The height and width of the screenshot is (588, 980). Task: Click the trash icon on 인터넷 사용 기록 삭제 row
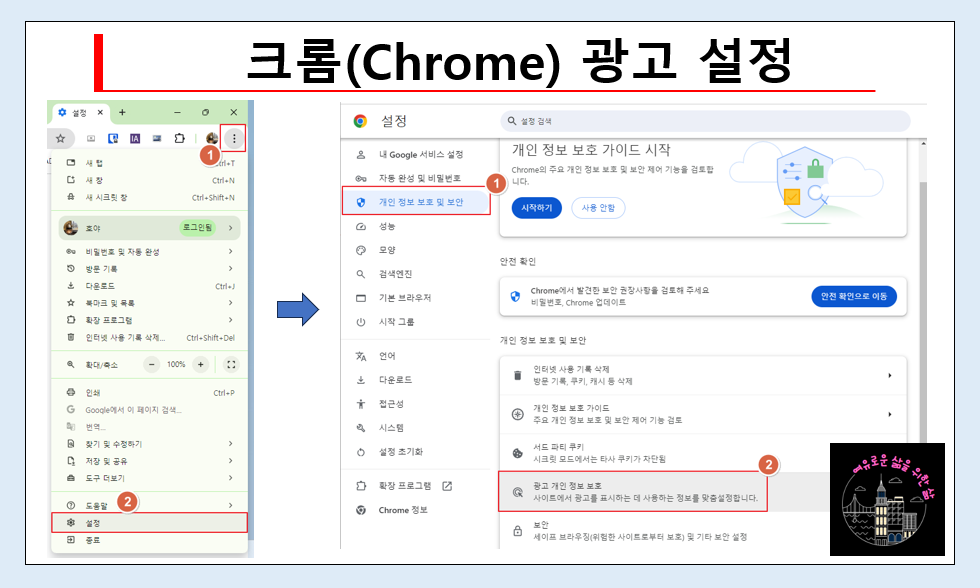tap(518, 376)
